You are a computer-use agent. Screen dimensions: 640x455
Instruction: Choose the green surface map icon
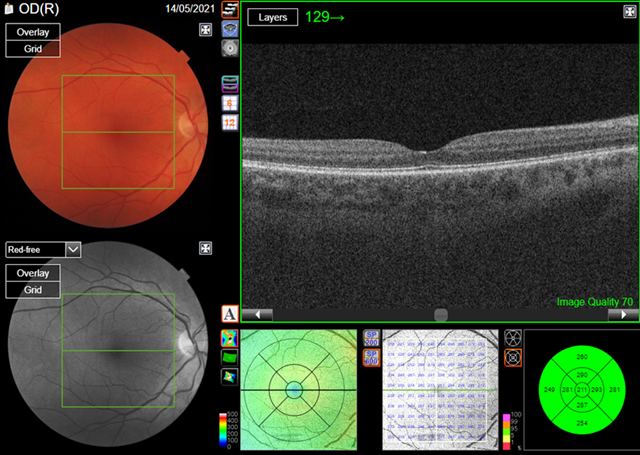(x=229, y=355)
